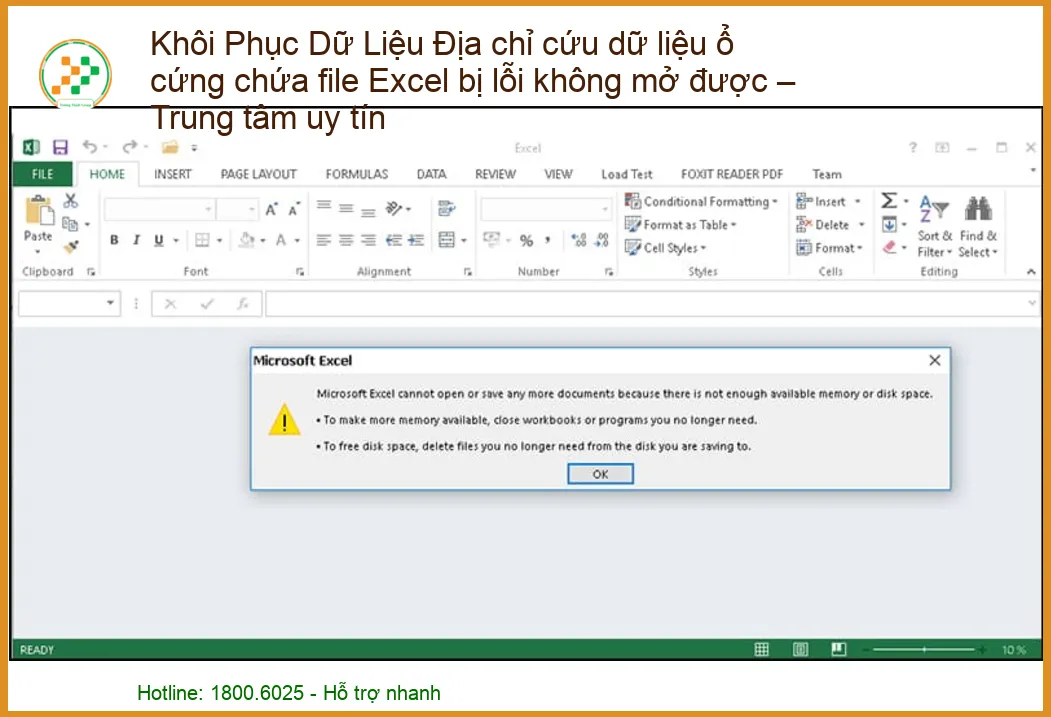Switch to the DATA tab
Screen dimensions: 1051x717
click(432, 174)
